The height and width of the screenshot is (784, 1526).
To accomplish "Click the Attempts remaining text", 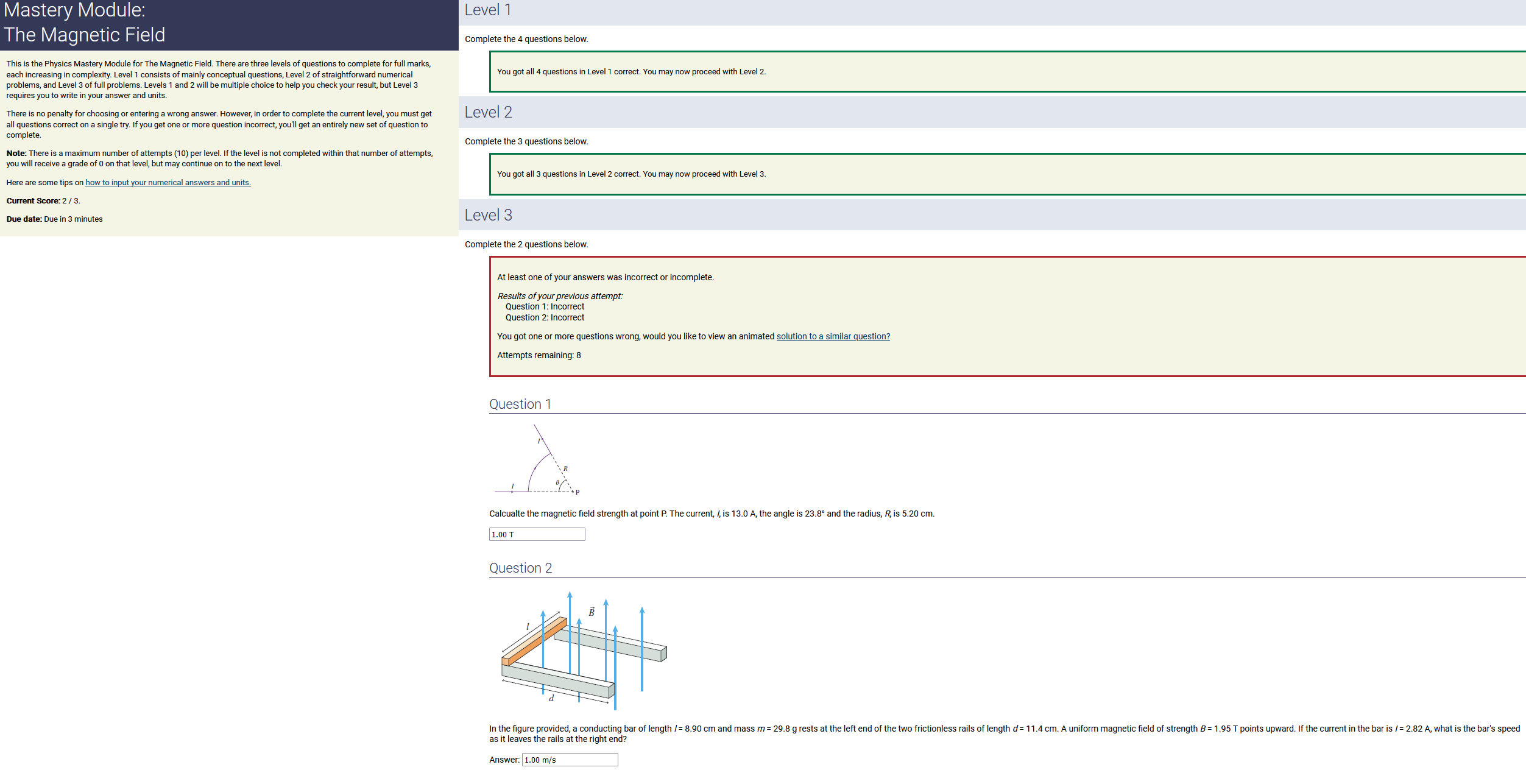I will [539, 355].
